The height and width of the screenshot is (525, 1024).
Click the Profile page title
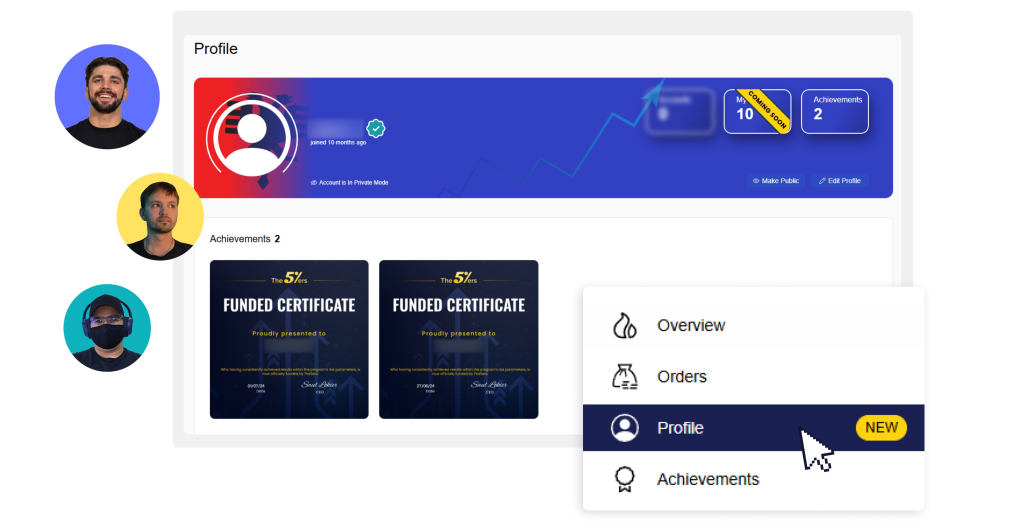[x=216, y=49]
